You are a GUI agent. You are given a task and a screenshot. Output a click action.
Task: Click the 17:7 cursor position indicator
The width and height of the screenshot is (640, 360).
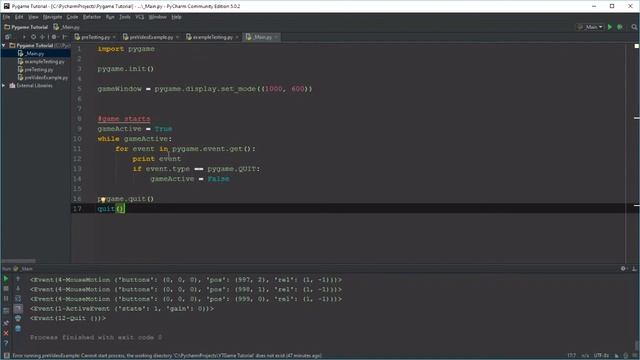tap(571, 356)
